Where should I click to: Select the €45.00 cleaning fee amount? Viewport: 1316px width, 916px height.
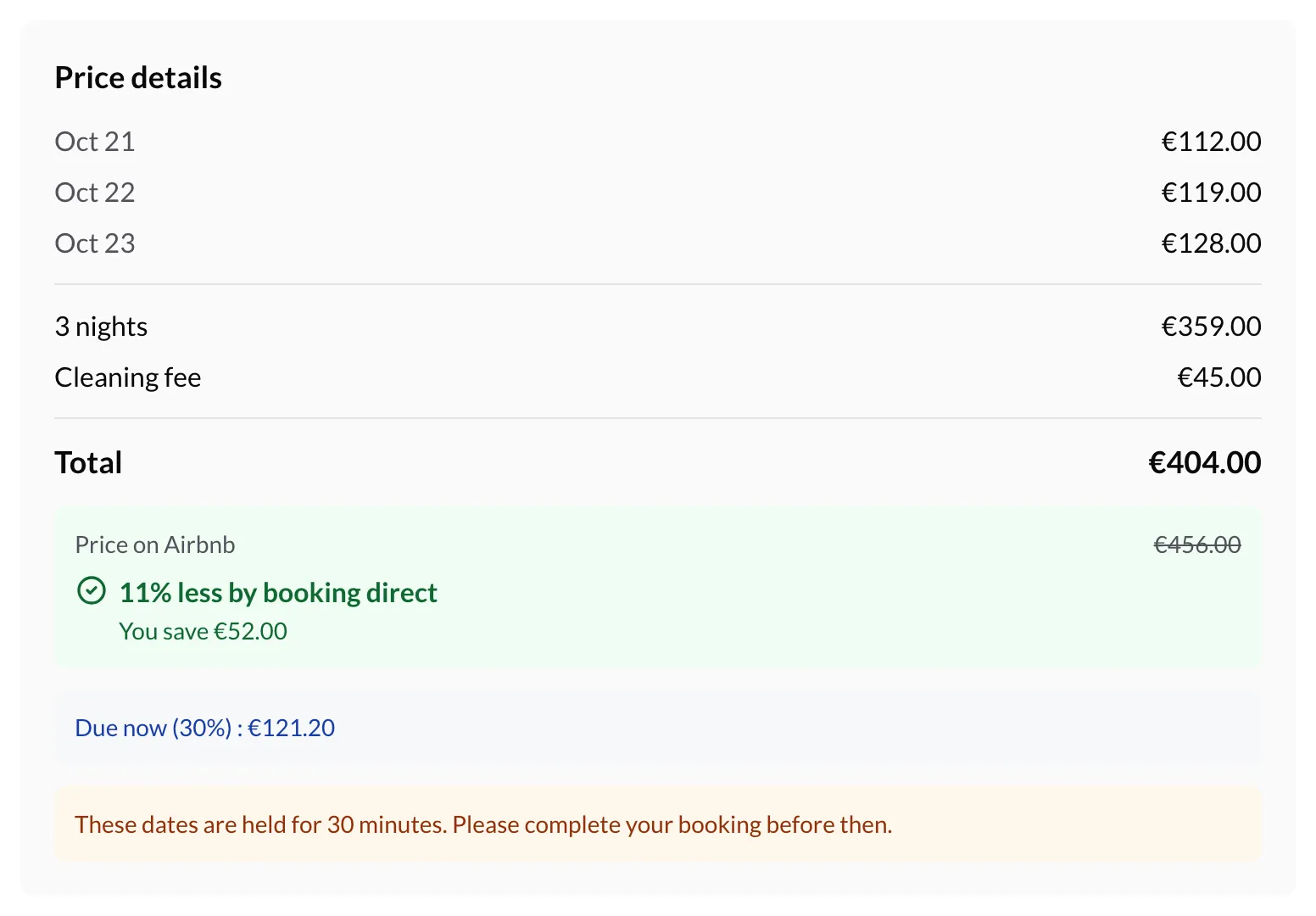click(x=1219, y=377)
